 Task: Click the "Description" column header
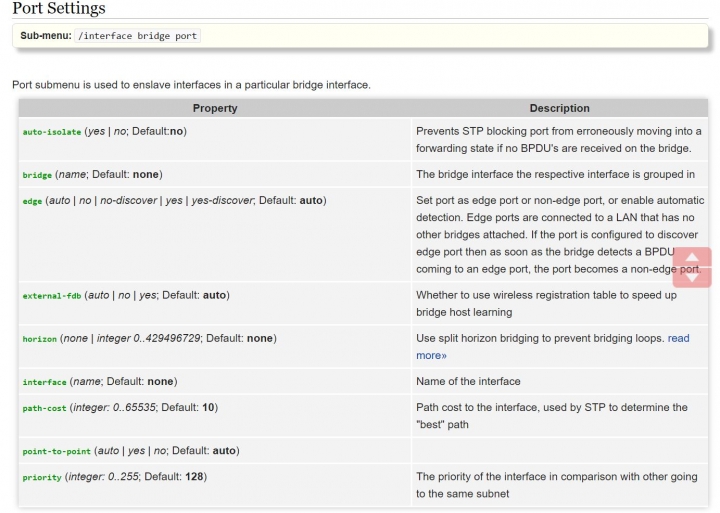559,108
